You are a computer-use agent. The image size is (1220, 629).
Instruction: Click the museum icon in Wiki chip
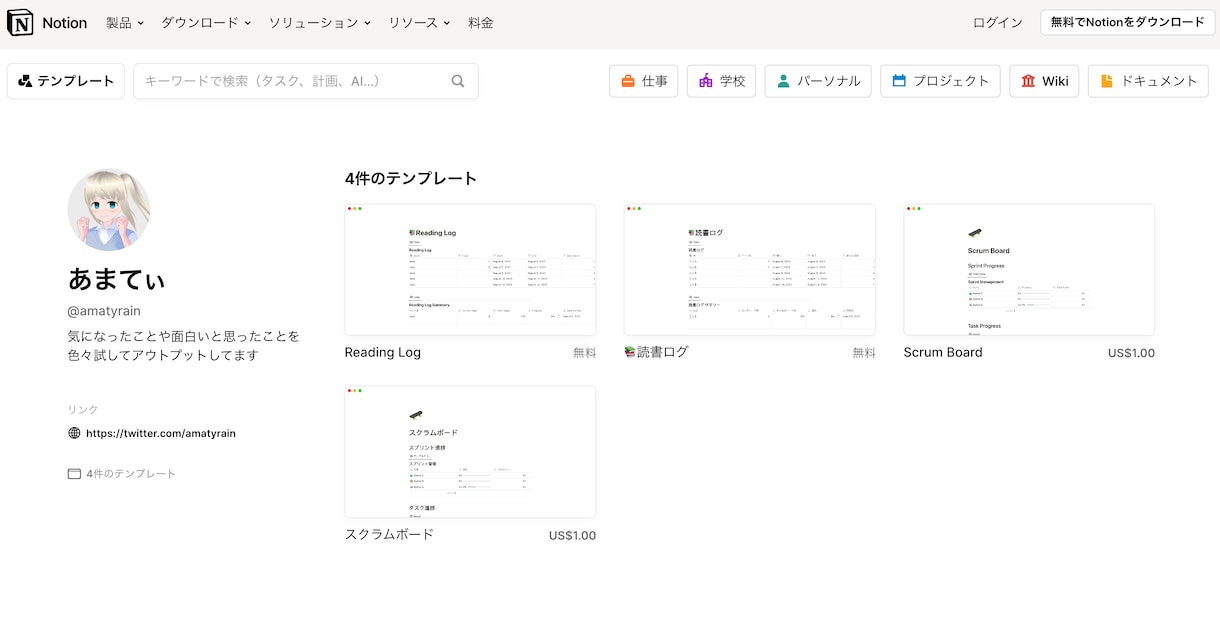pyautogui.click(x=1028, y=81)
